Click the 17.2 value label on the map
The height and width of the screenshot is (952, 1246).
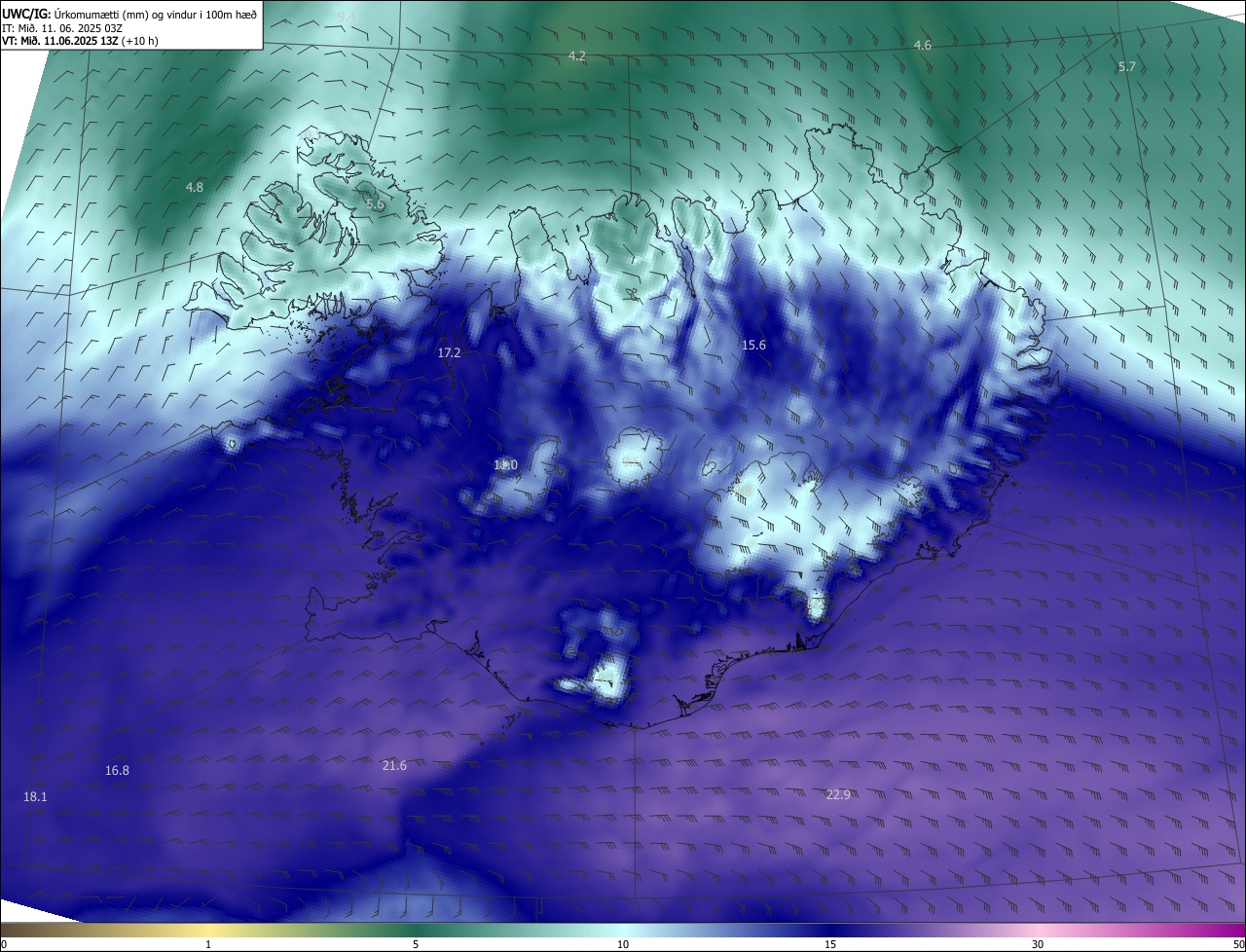click(449, 352)
